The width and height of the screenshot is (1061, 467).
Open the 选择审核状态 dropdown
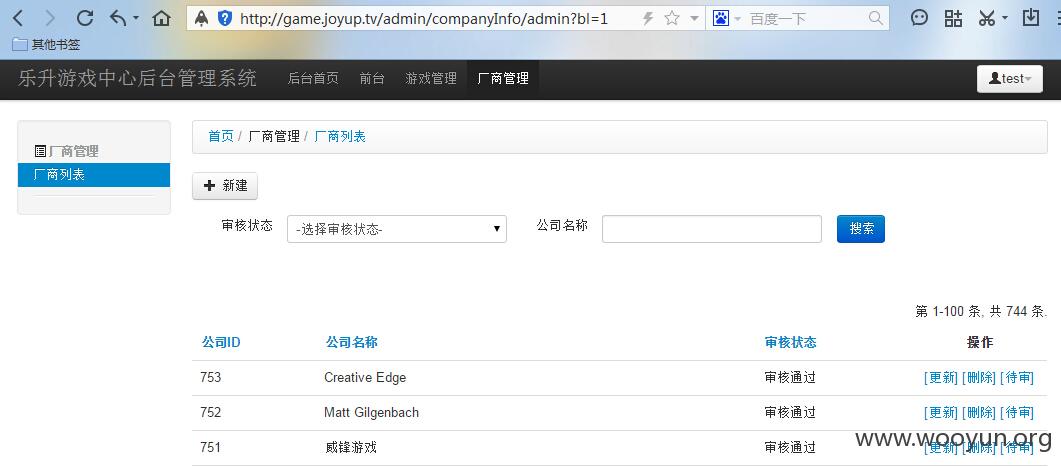pos(397,229)
